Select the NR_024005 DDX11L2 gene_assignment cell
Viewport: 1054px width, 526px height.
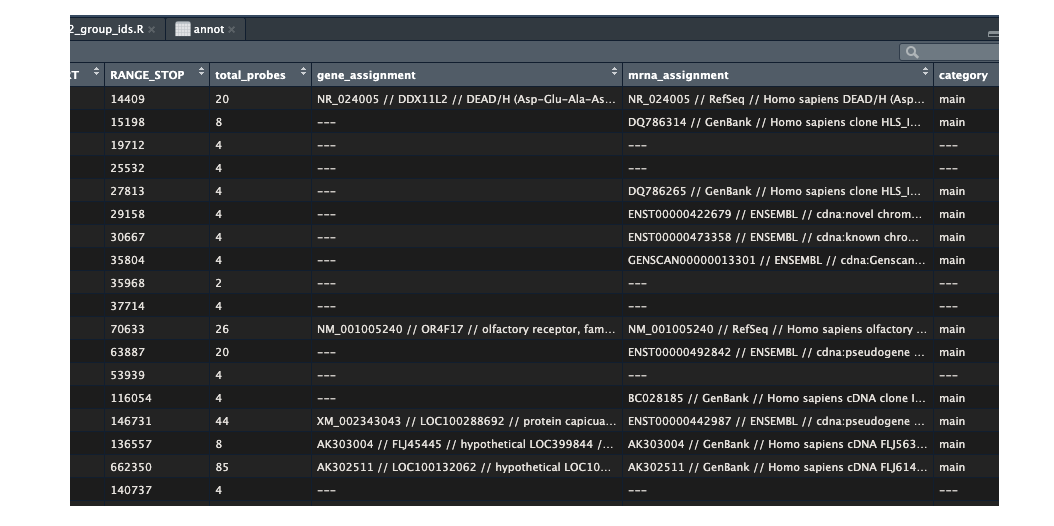[466, 99]
